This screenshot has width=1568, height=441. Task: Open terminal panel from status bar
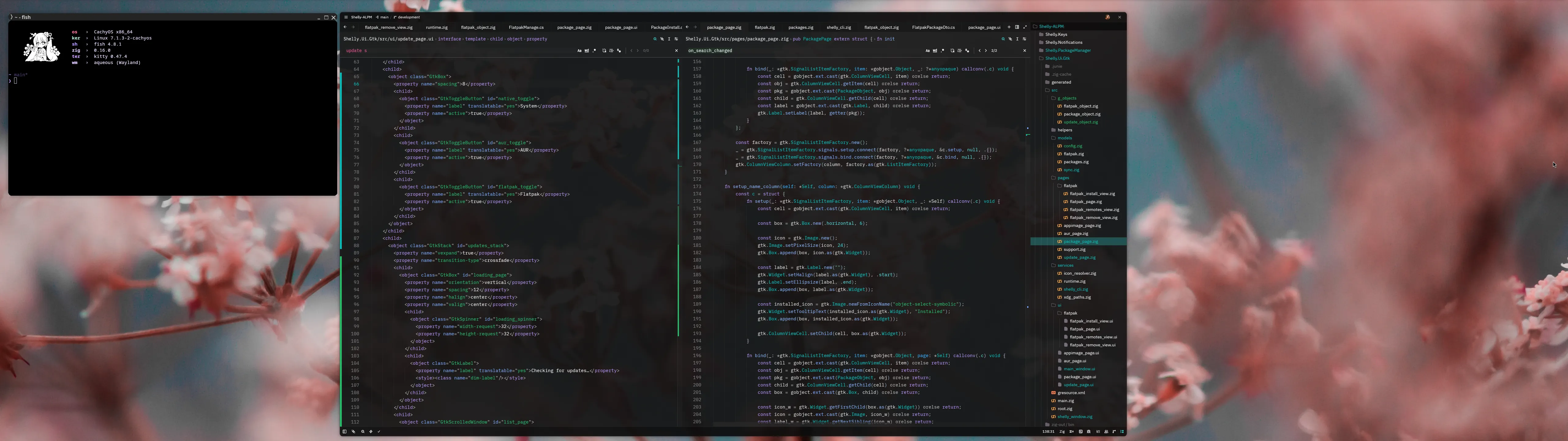1081,431
